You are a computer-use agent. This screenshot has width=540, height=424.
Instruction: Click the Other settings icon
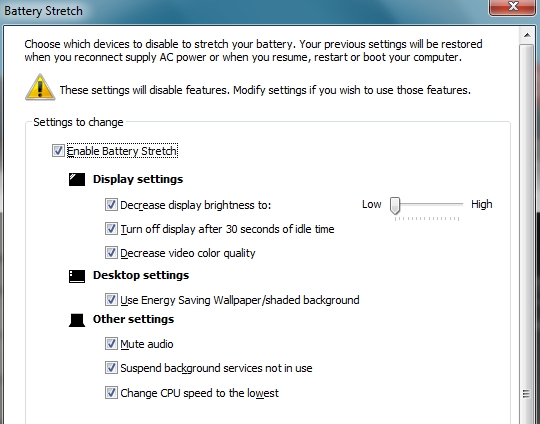click(x=77, y=320)
